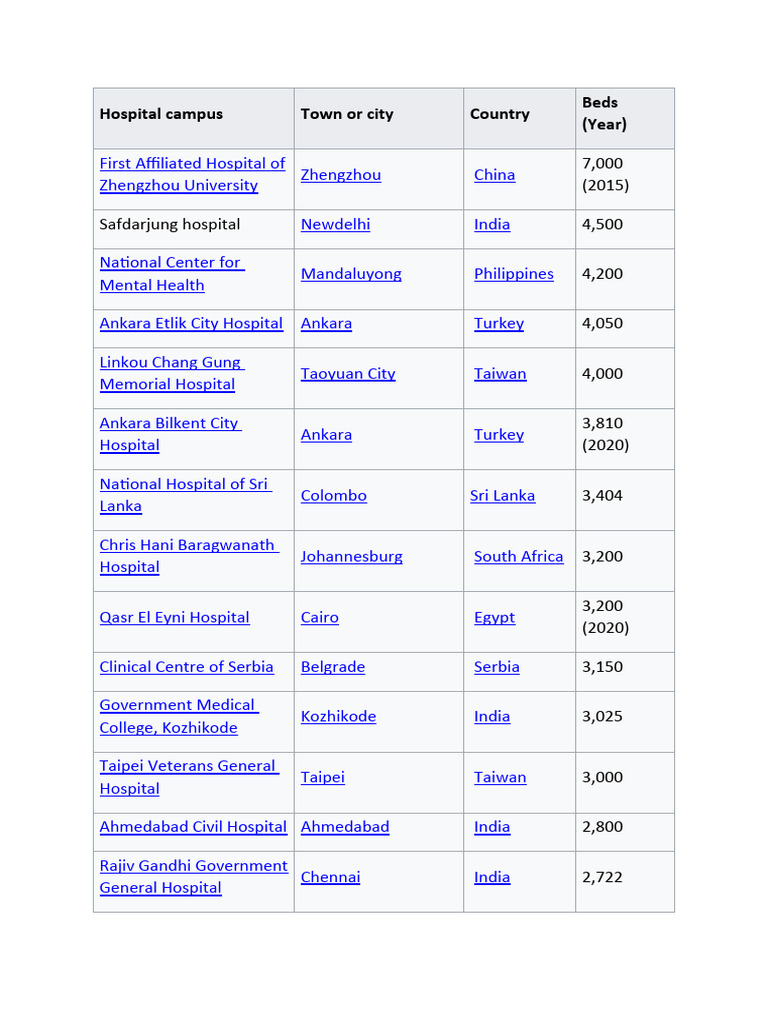Open National Hospital of Sri Lanka link

click(184, 484)
